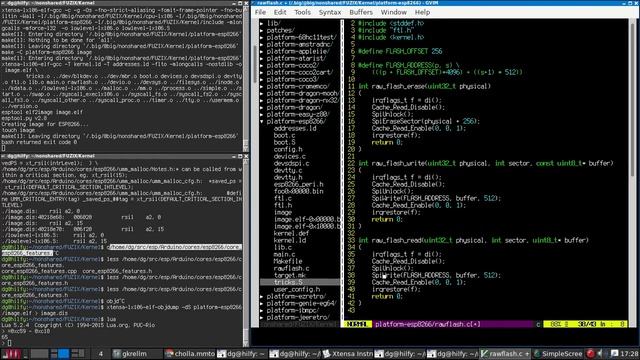Switch to SimpleScreen taskbar button

(x=558, y=354)
